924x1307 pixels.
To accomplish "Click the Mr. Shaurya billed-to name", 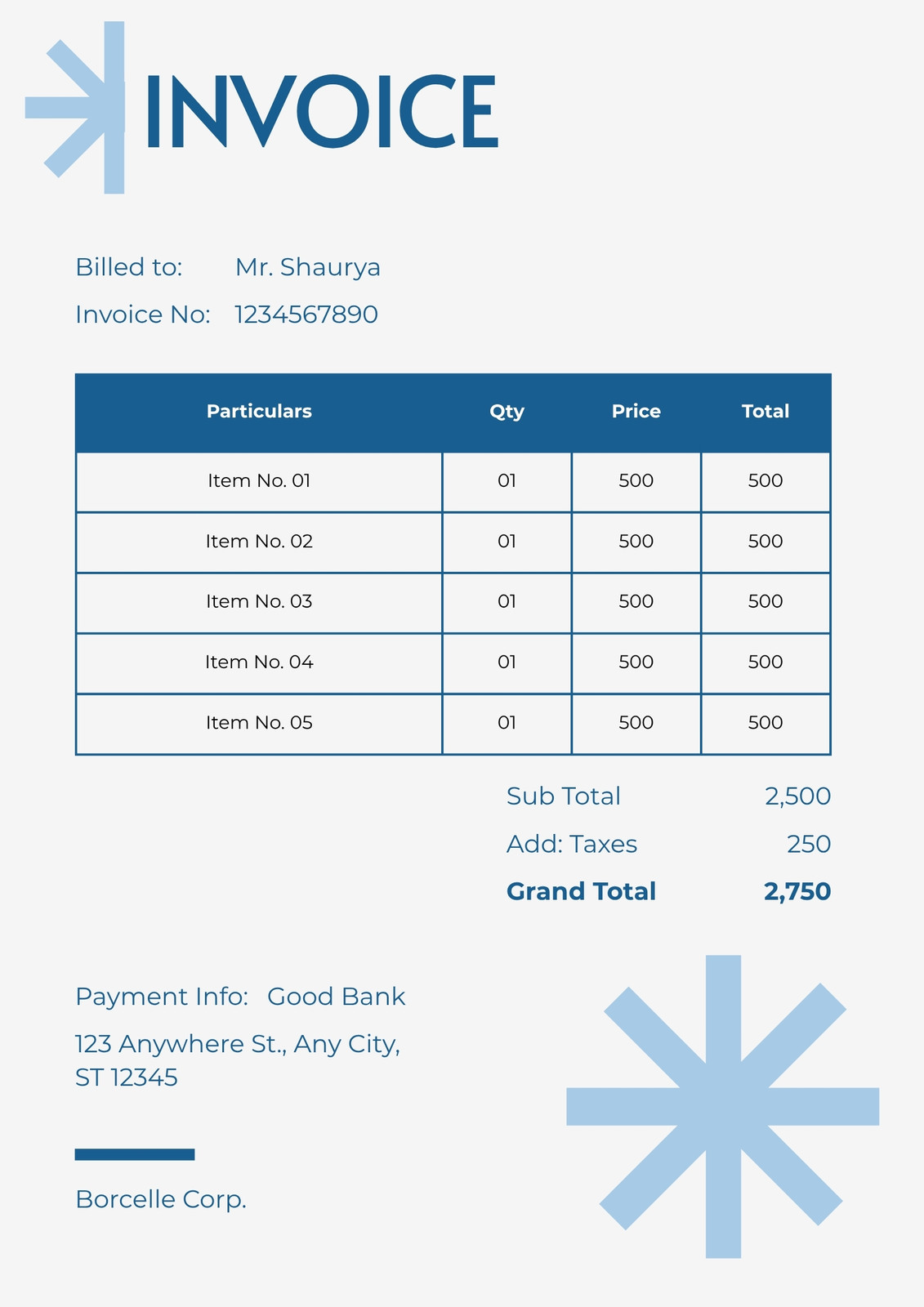I will click(x=308, y=267).
